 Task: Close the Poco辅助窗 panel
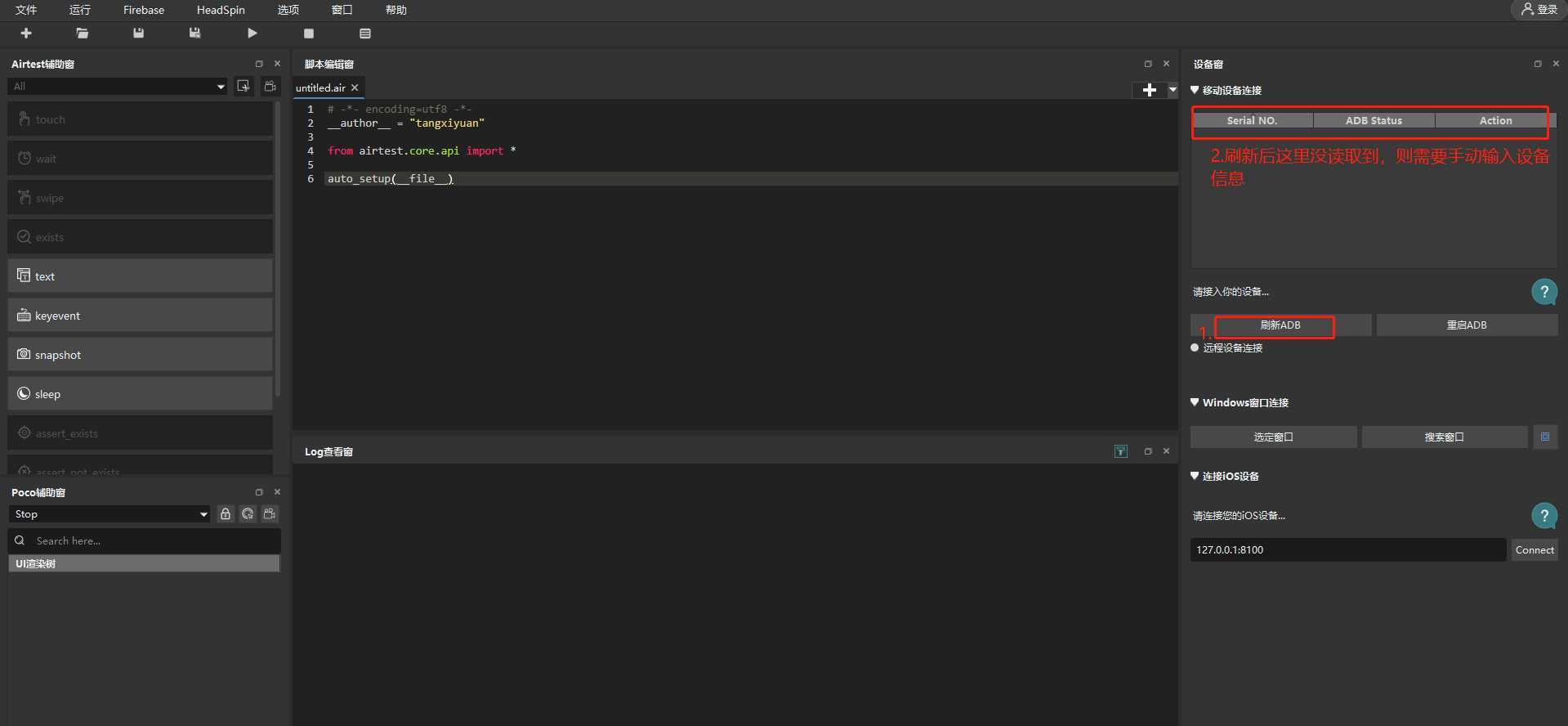pyautogui.click(x=277, y=492)
